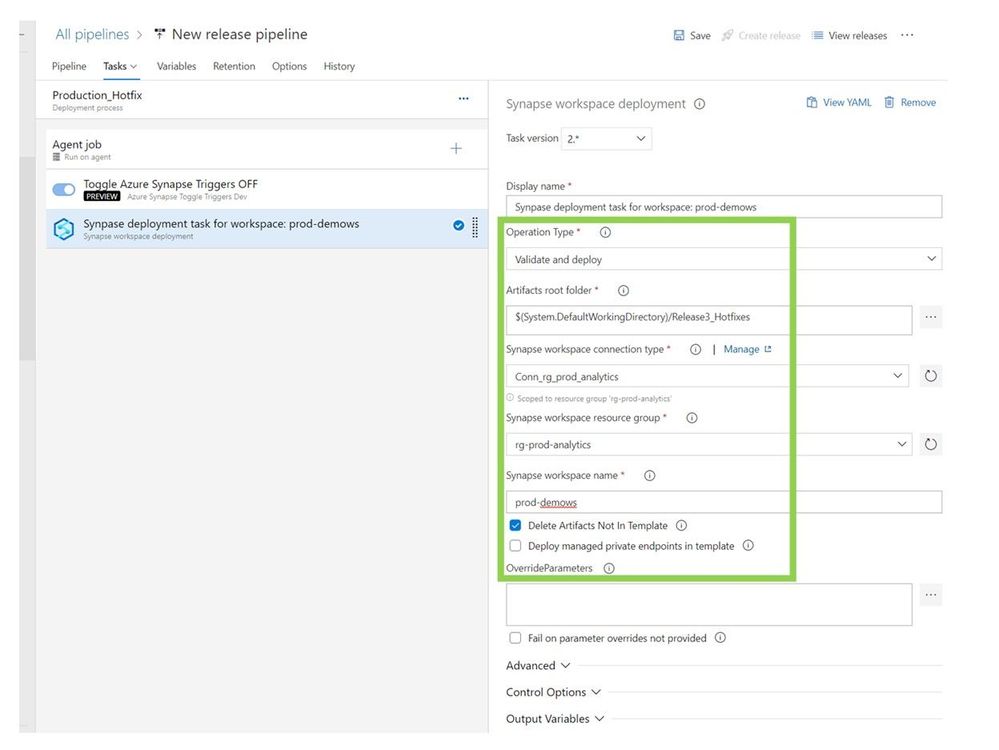This screenshot has height=750, width=999.
Task: Browse the Artifacts root folder with the ellipsis button
Action: 930,318
